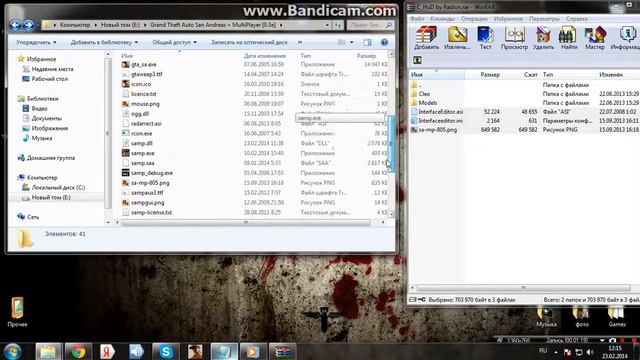Open the Общий доступ dropdown
The image size is (640, 360).
[174, 42]
